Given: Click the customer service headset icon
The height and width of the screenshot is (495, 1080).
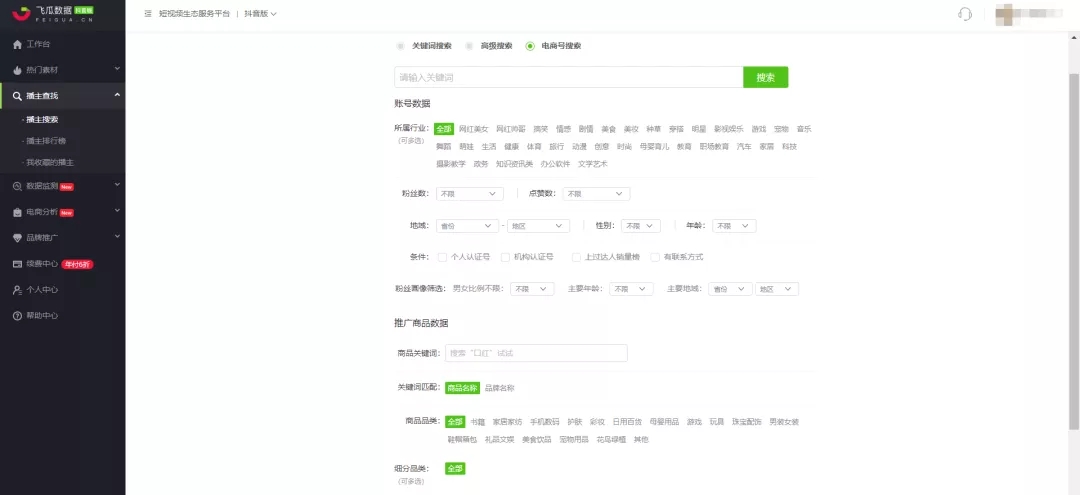Looking at the screenshot, I should 964,14.
